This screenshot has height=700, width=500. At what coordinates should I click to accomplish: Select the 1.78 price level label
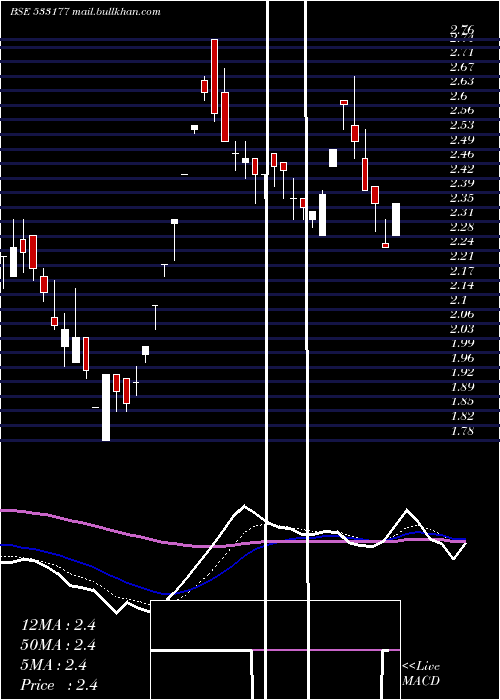[x=462, y=431]
